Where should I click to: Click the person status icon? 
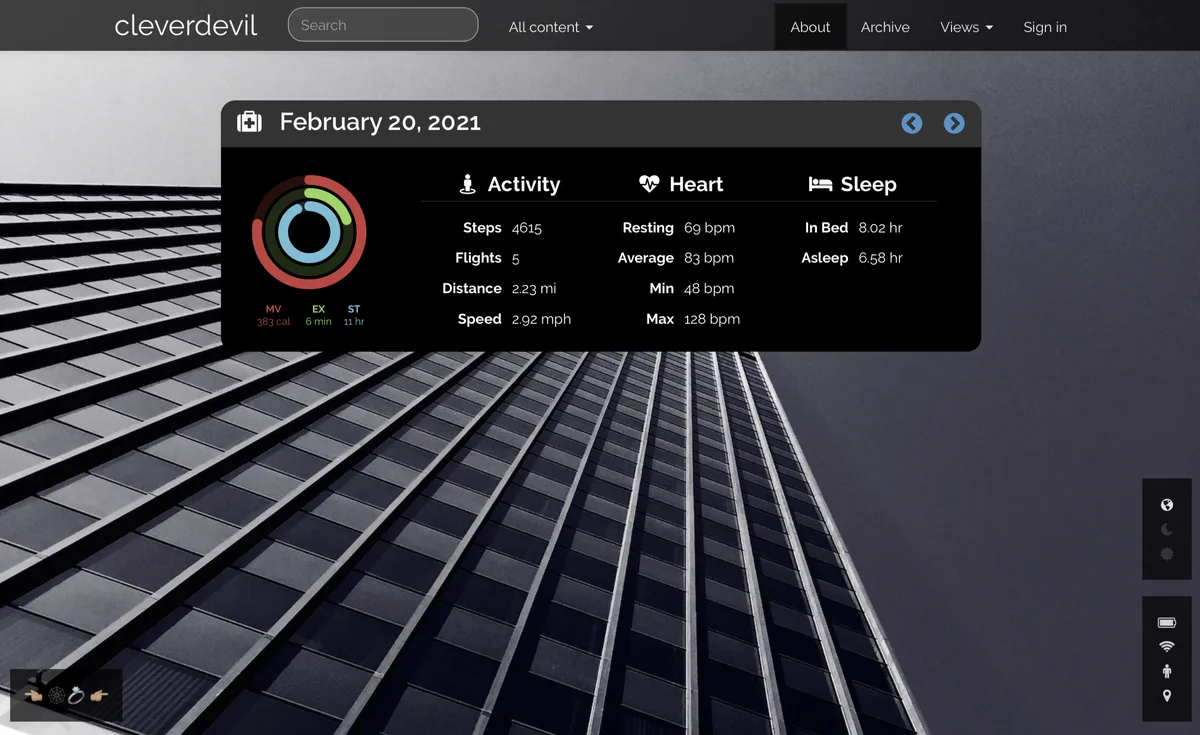(1166, 671)
